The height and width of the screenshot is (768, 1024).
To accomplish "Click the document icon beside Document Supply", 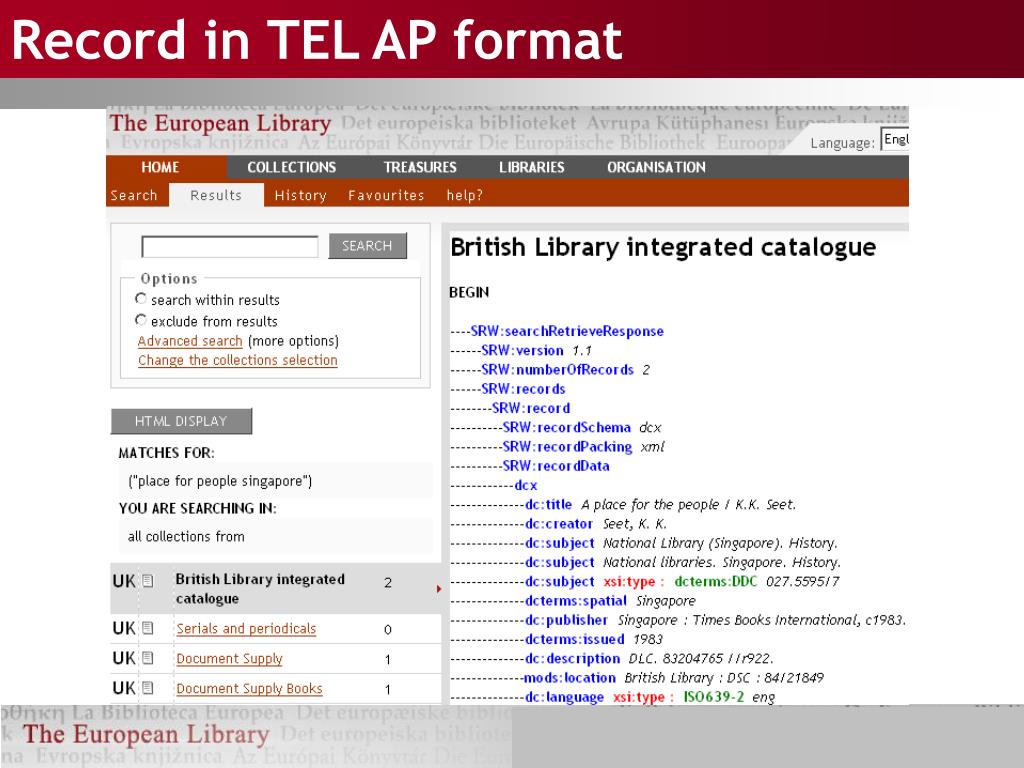I will (x=148, y=658).
